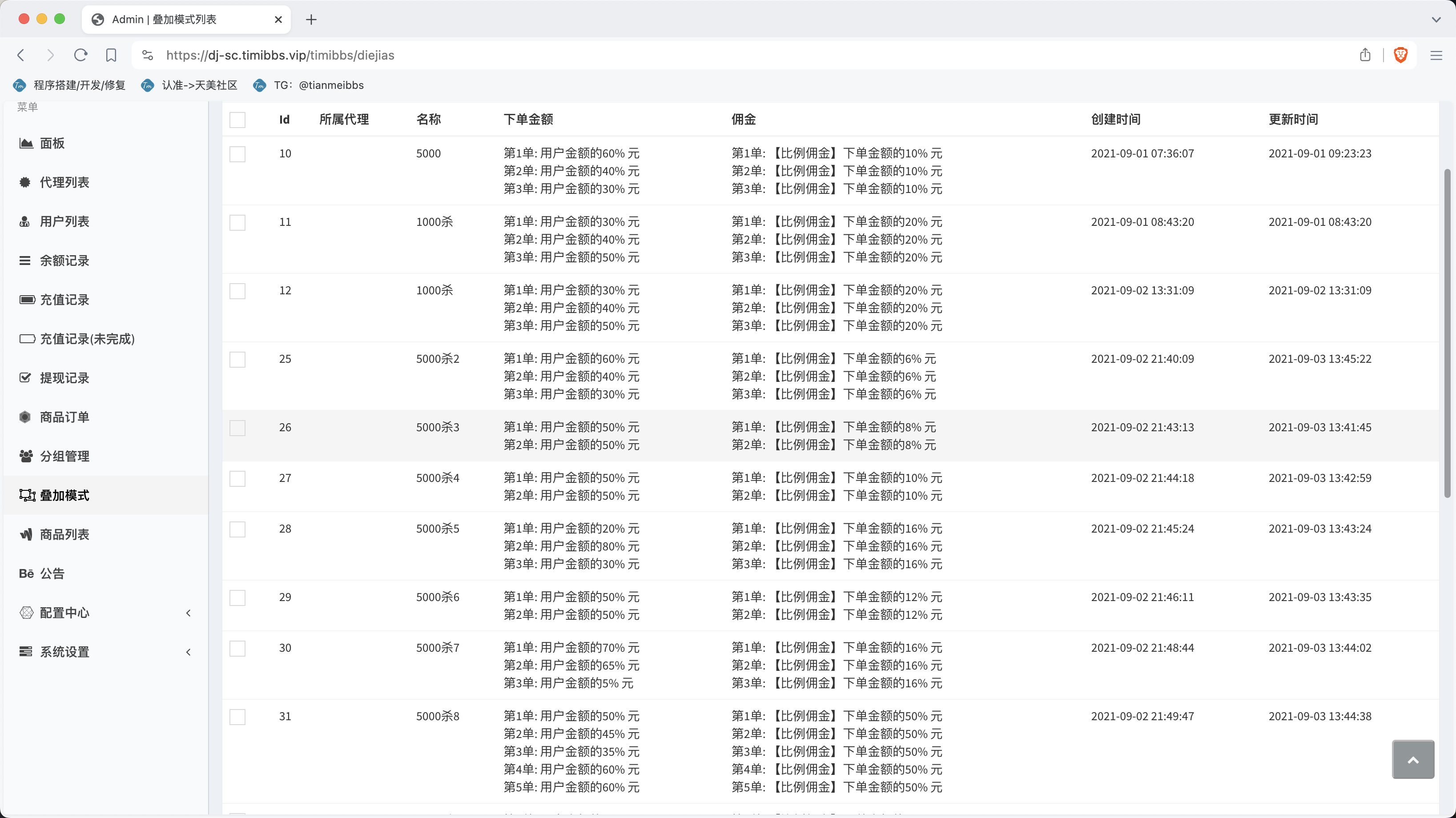
Task: Click the 商品列表 icon
Action: point(26,534)
